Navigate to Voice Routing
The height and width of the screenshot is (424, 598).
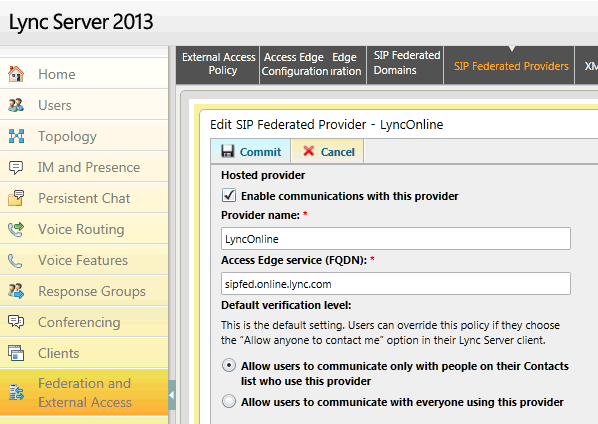[84, 229]
